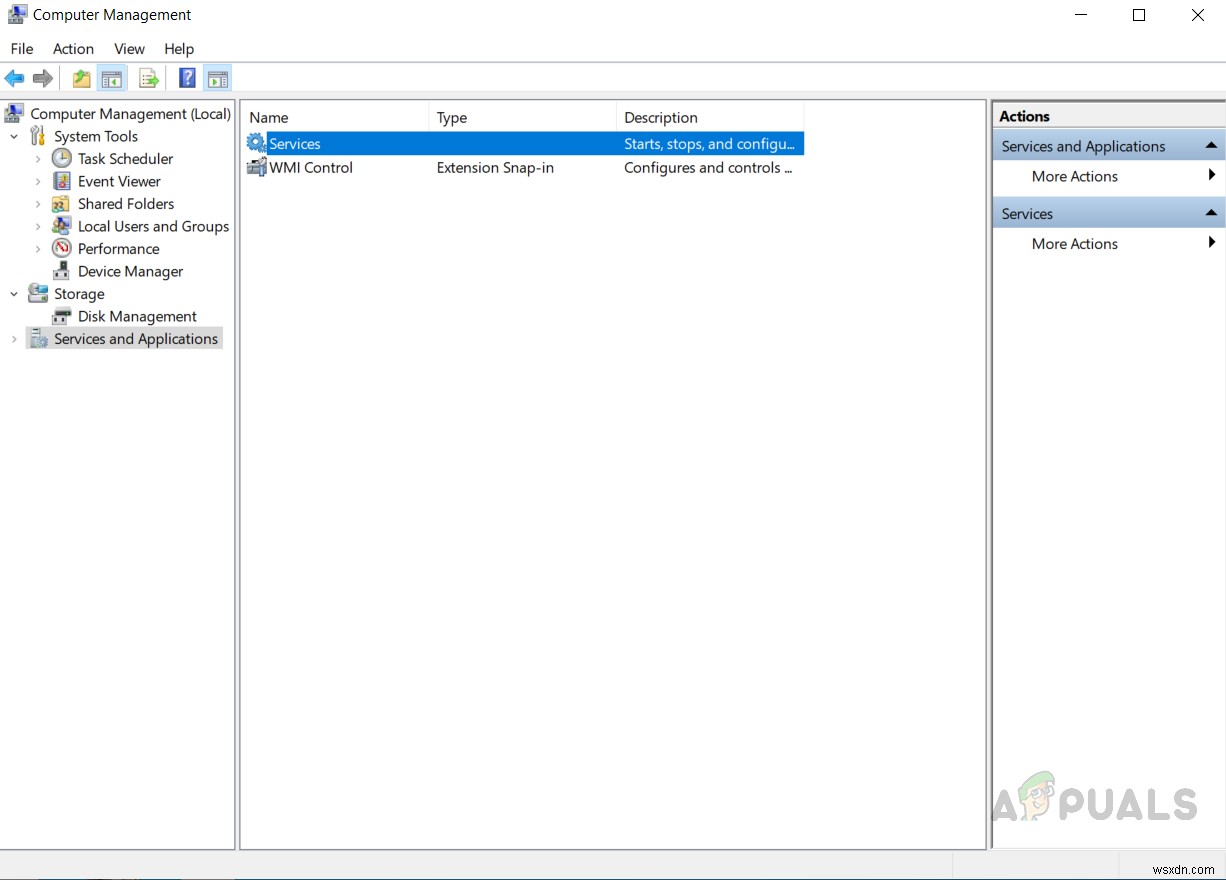This screenshot has width=1226, height=880.
Task: Click the 'Starts, stops, and configu...' description
Action: pos(709,143)
